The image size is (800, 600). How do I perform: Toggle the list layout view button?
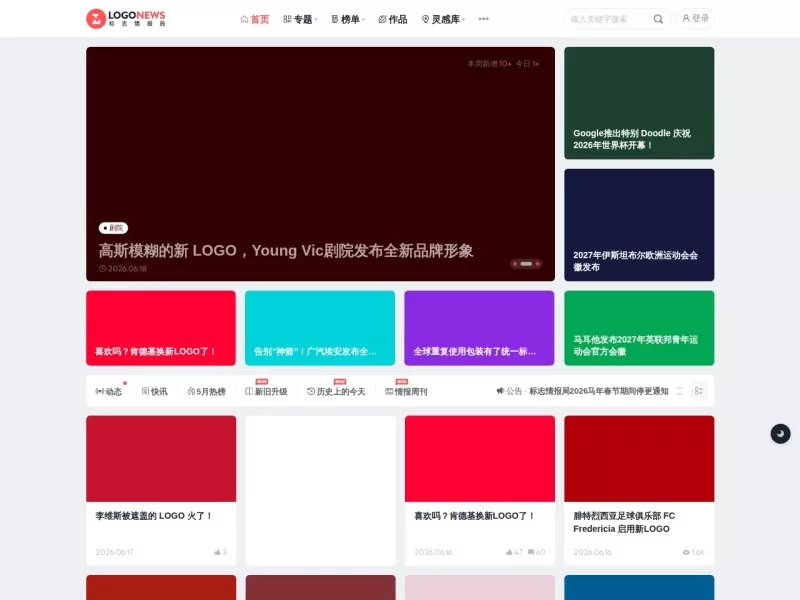click(698, 391)
